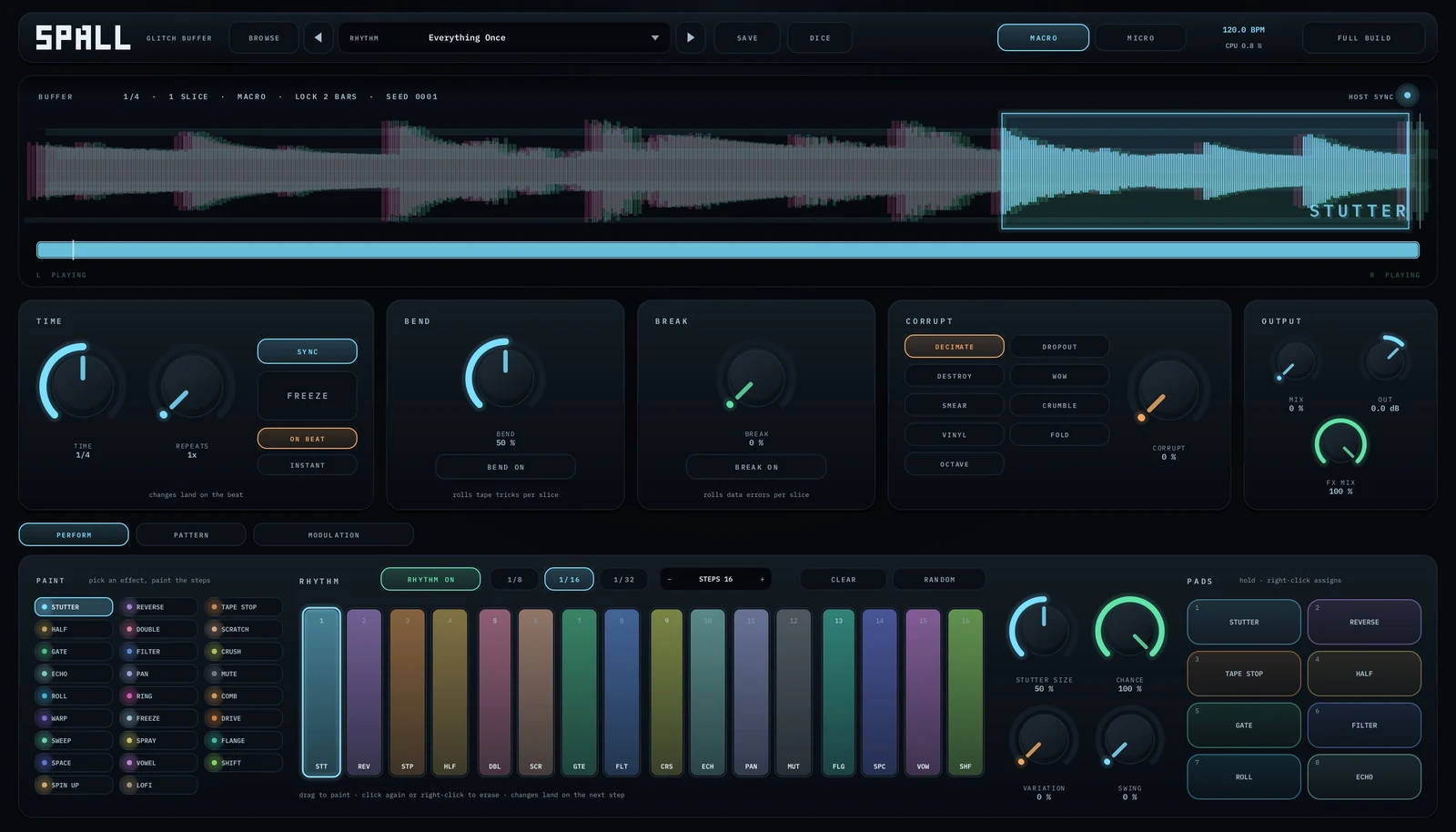Switch to the Perform tab
This screenshot has height=832, width=1456.
coord(74,534)
